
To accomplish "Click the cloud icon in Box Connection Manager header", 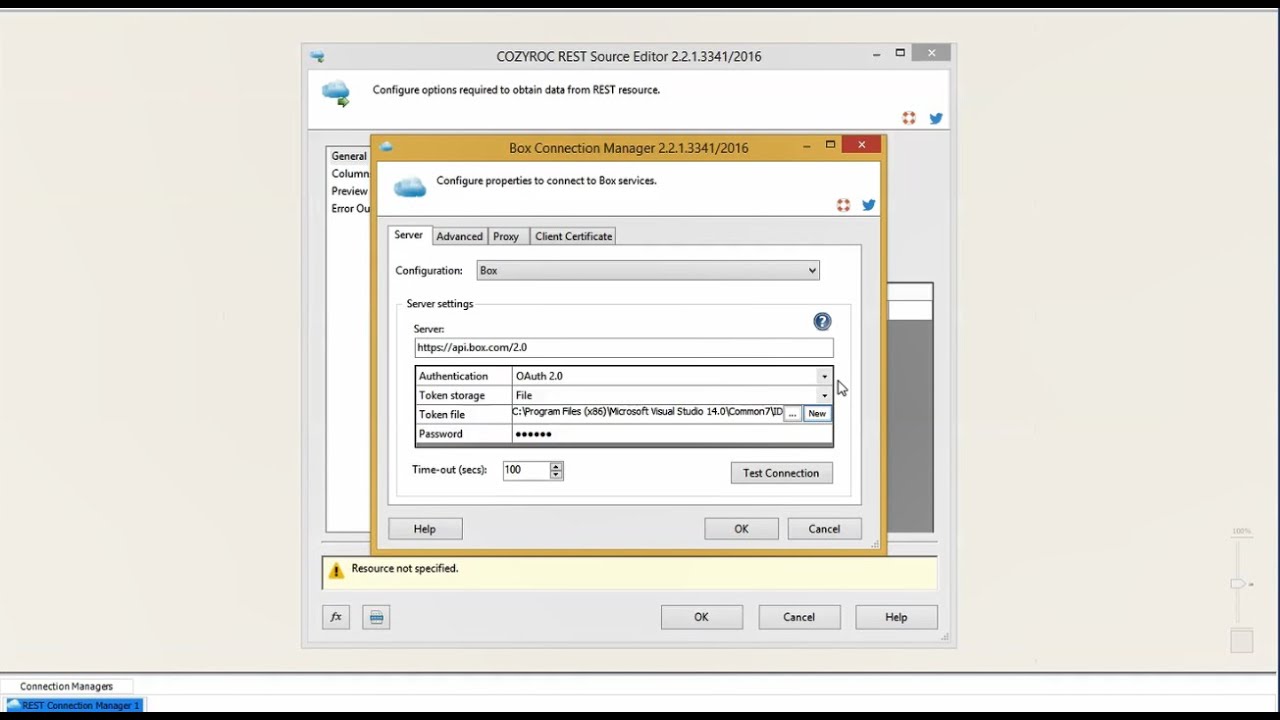I will (x=410, y=187).
